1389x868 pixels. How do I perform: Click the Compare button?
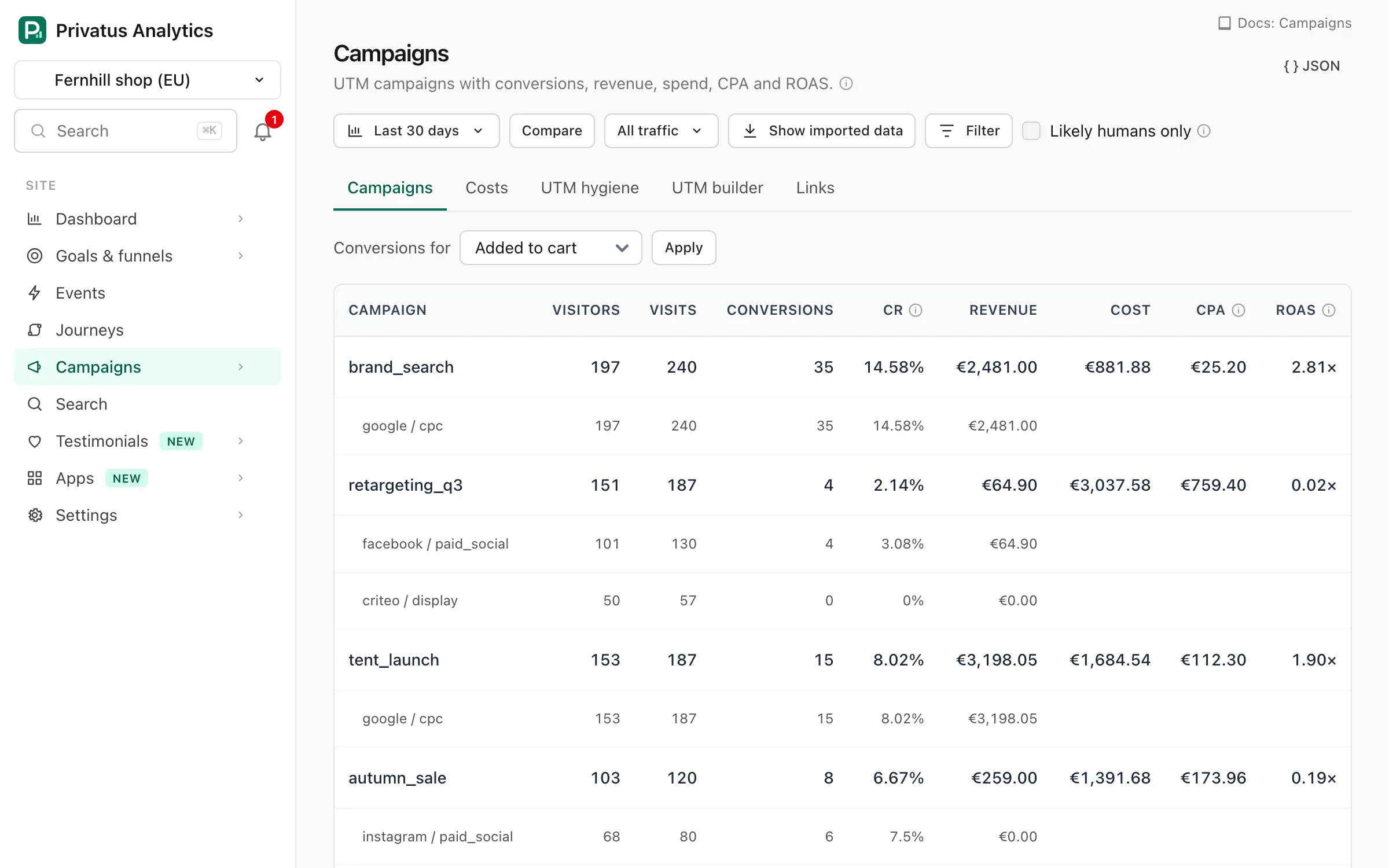tap(552, 131)
